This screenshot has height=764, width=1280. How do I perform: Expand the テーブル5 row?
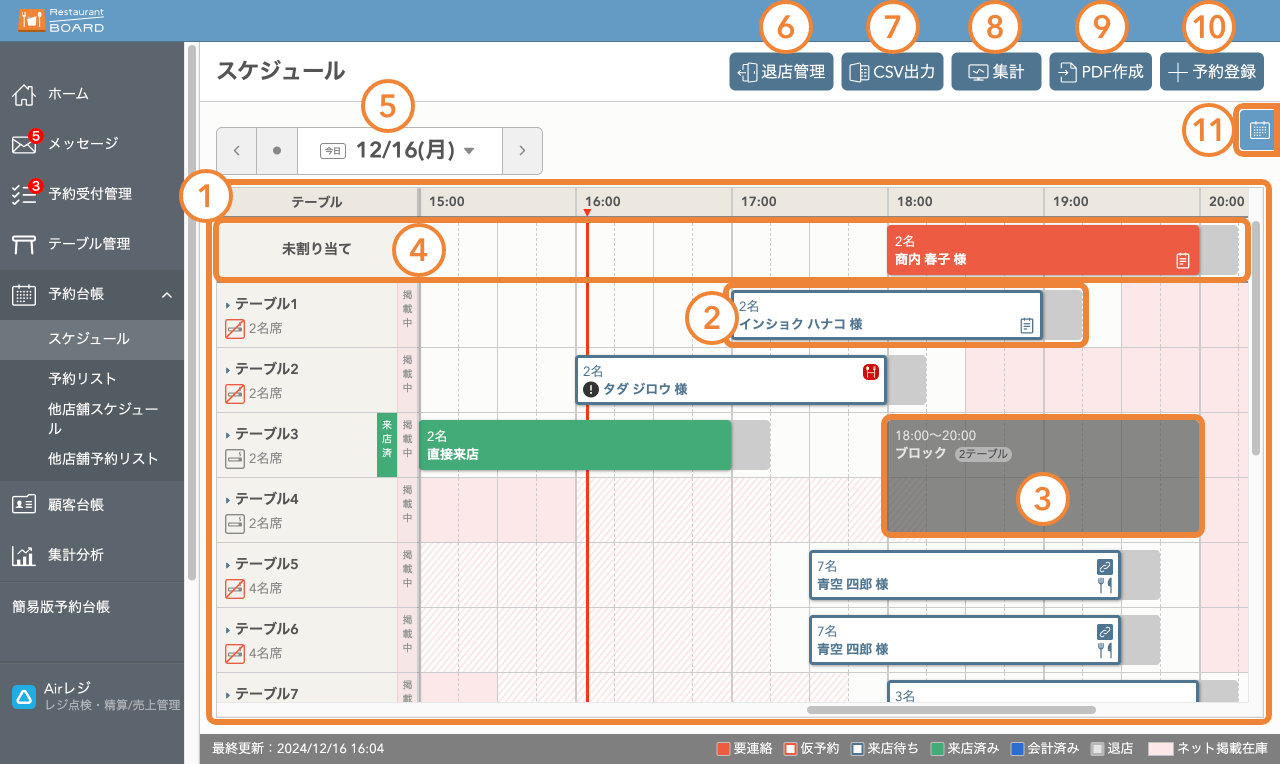point(228,564)
